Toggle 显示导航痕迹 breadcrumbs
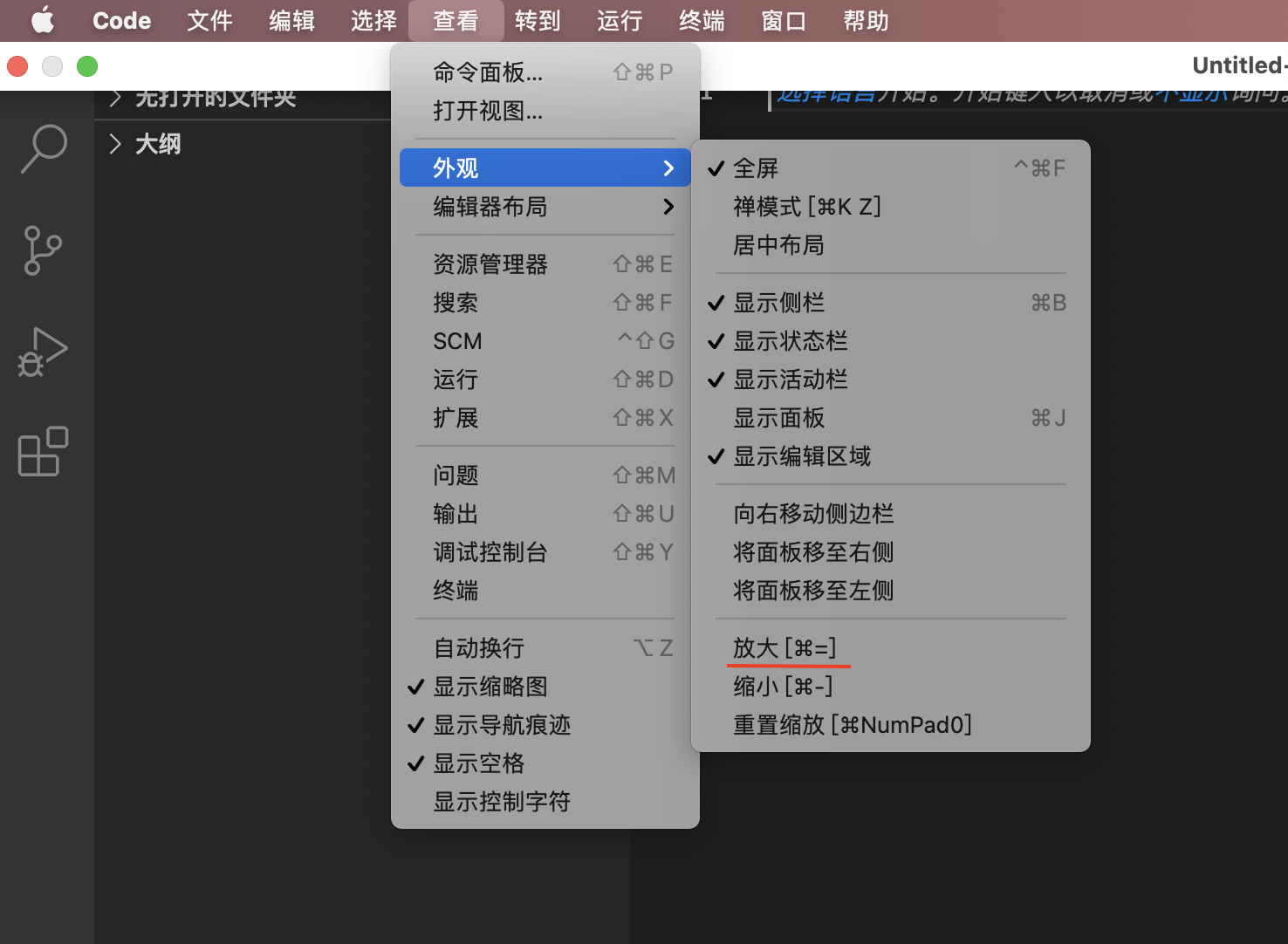The height and width of the screenshot is (944, 1288). tap(502, 725)
